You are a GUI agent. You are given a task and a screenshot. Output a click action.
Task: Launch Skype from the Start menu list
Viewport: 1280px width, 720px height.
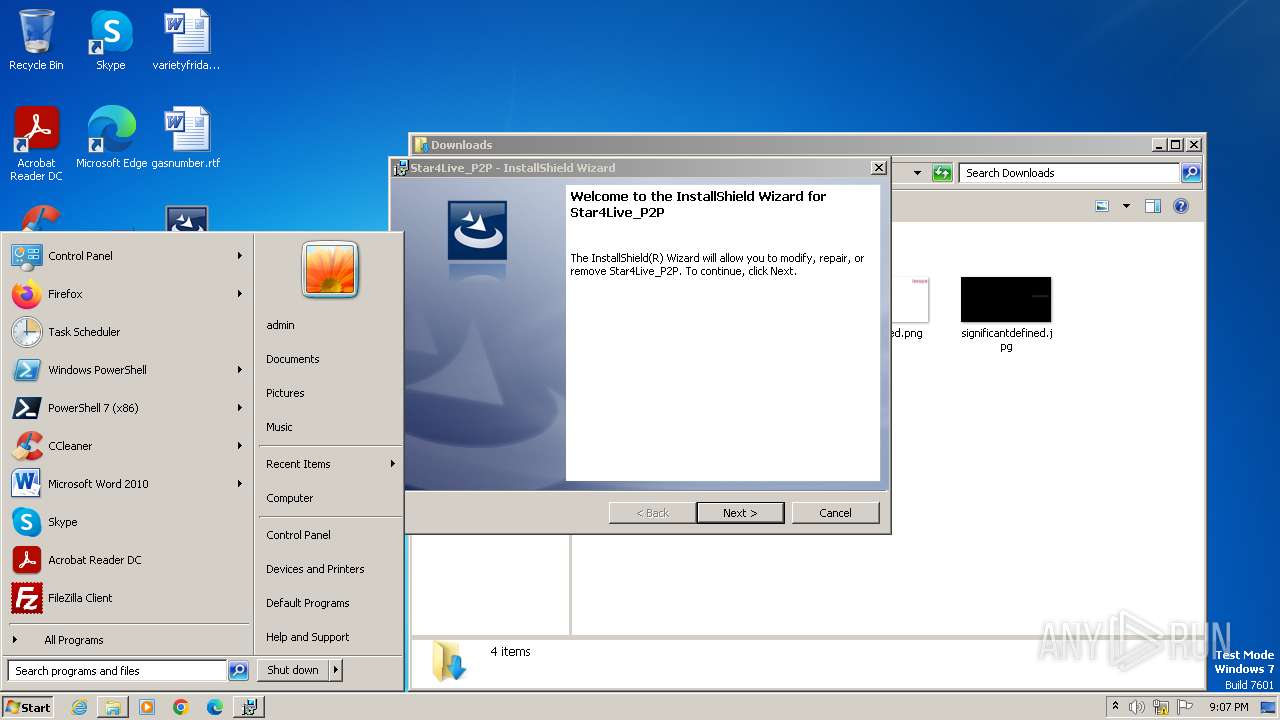point(126,522)
